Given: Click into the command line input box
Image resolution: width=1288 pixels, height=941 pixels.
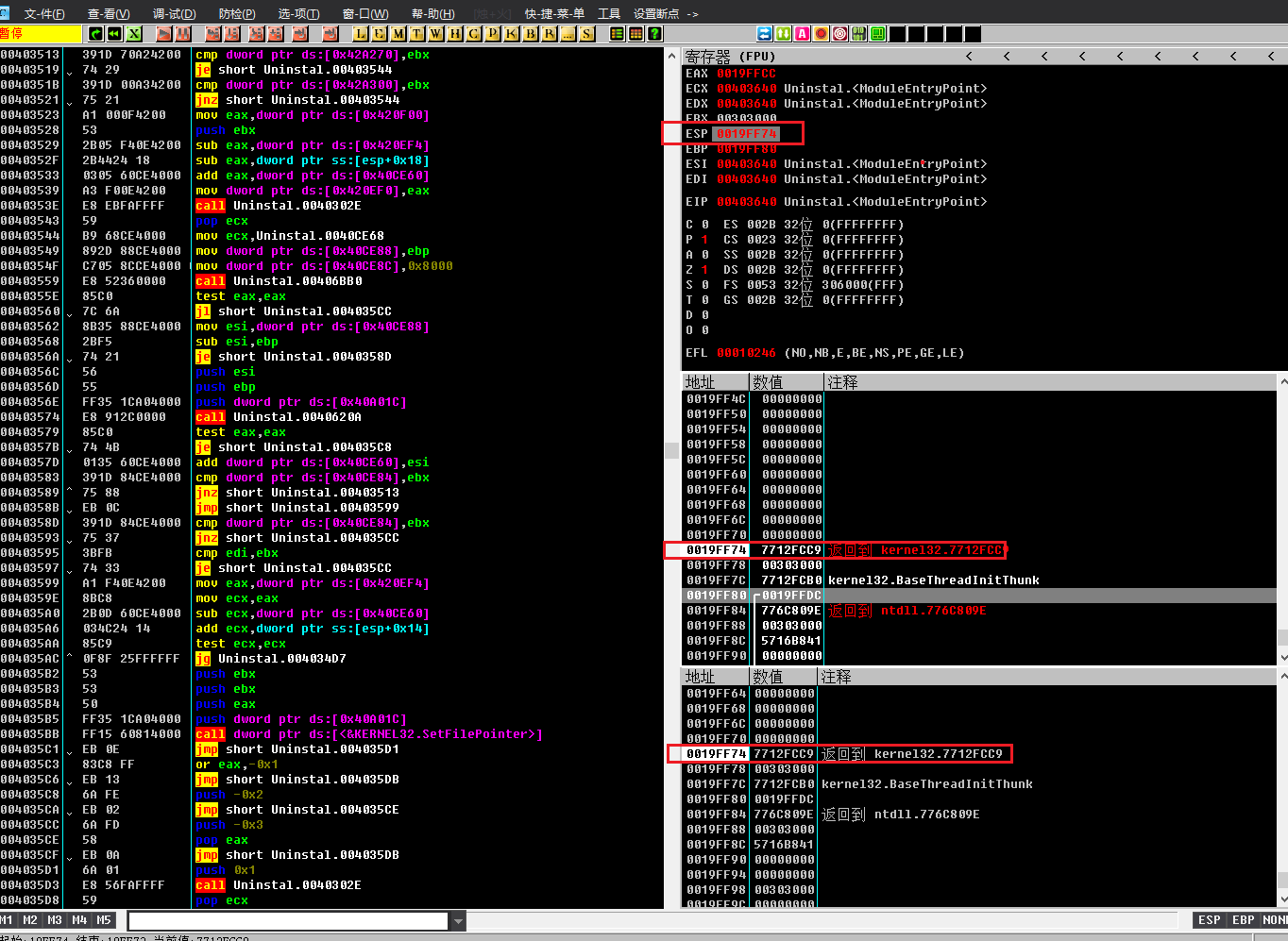Looking at the screenshot, I should coord(288,921).
